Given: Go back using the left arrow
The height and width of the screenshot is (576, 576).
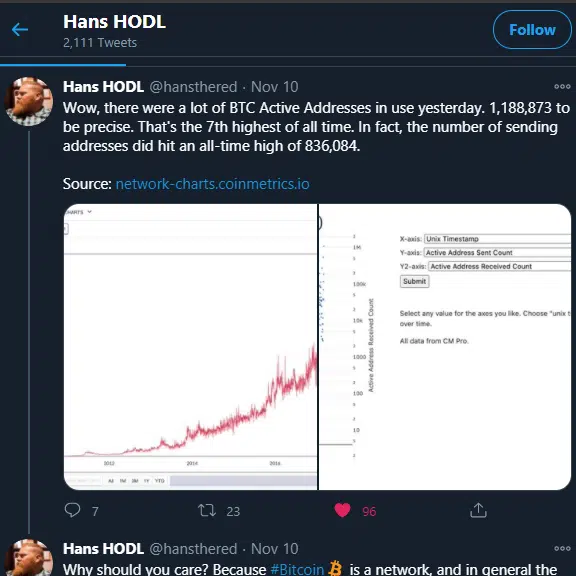Looking at the screenshot, I should click(20, 29).
